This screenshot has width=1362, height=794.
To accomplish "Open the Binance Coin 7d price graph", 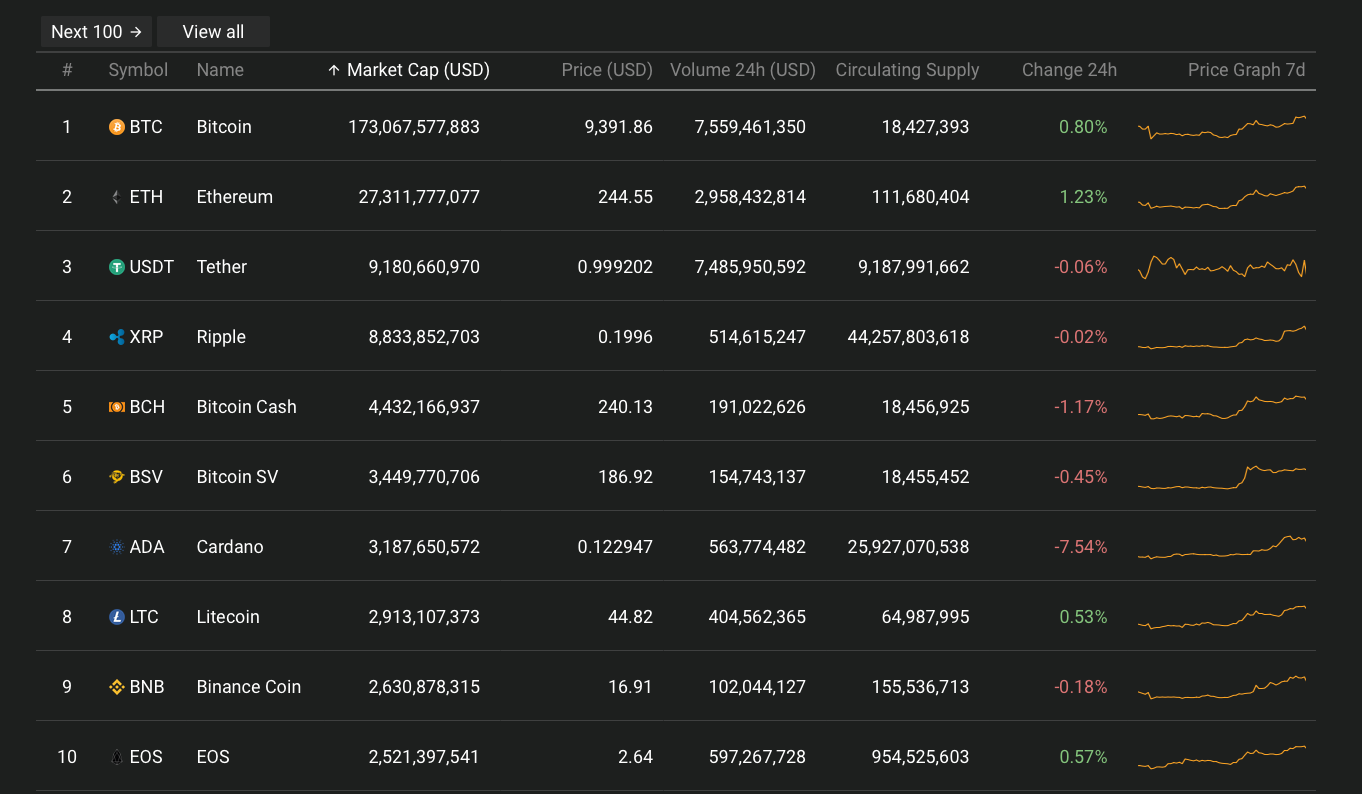I will pyautogui.click(x=1222, y=687).
